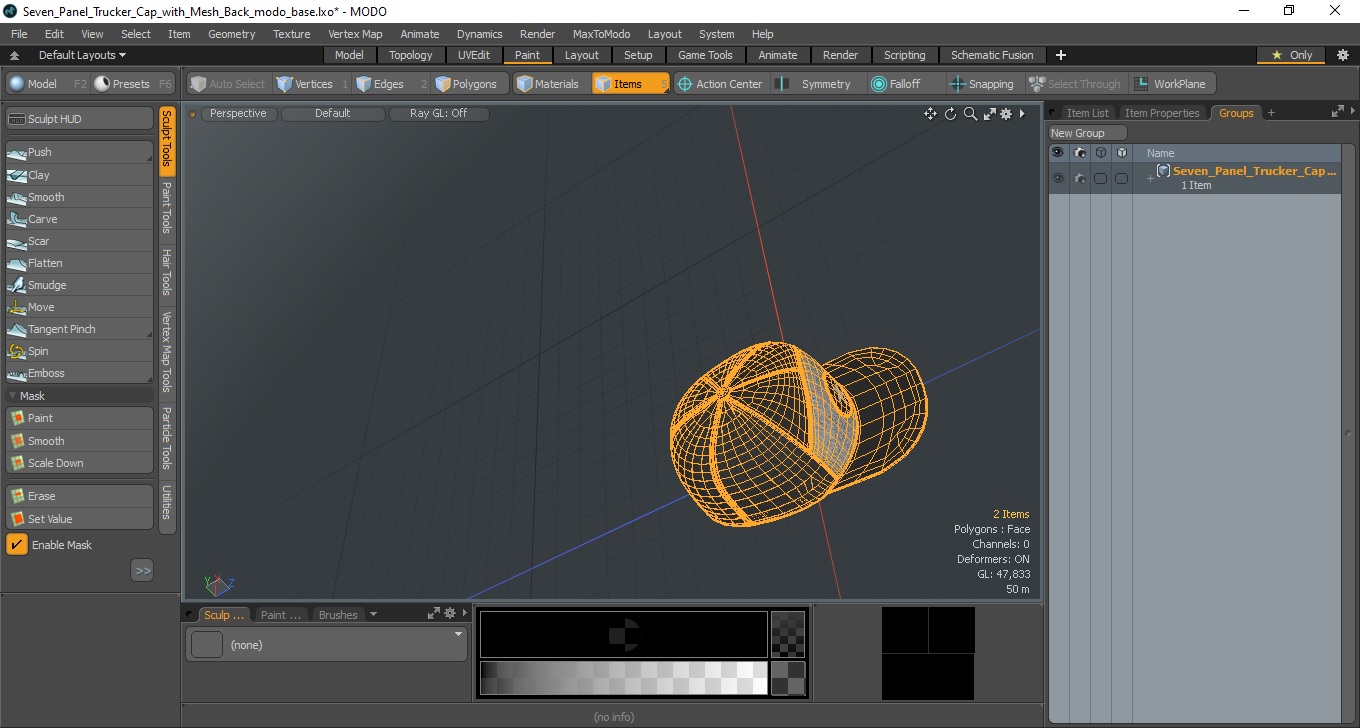
Task: Toggle the Only star filter button
Action: coord(1291,55)
